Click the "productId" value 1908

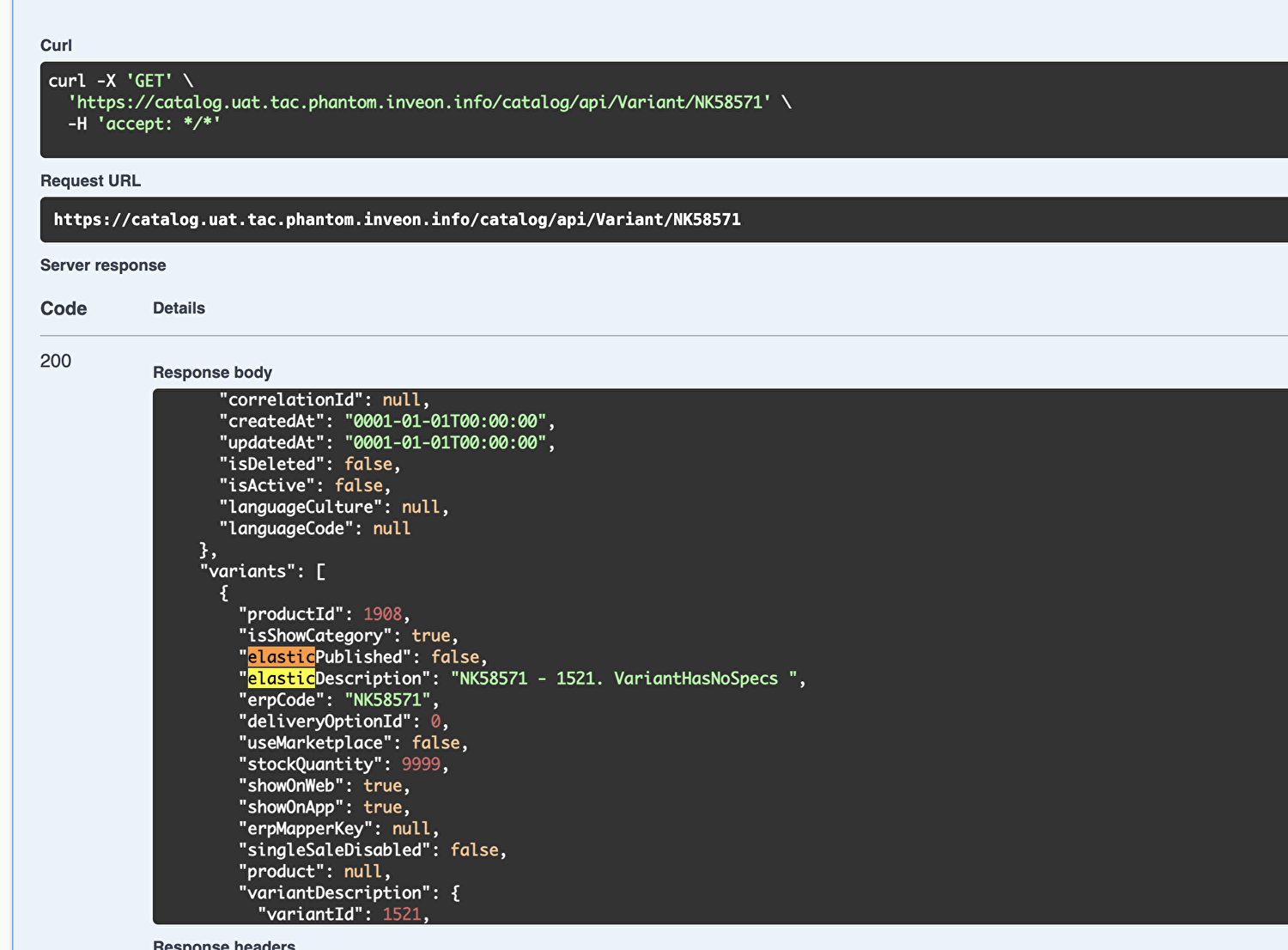[382, 614]
